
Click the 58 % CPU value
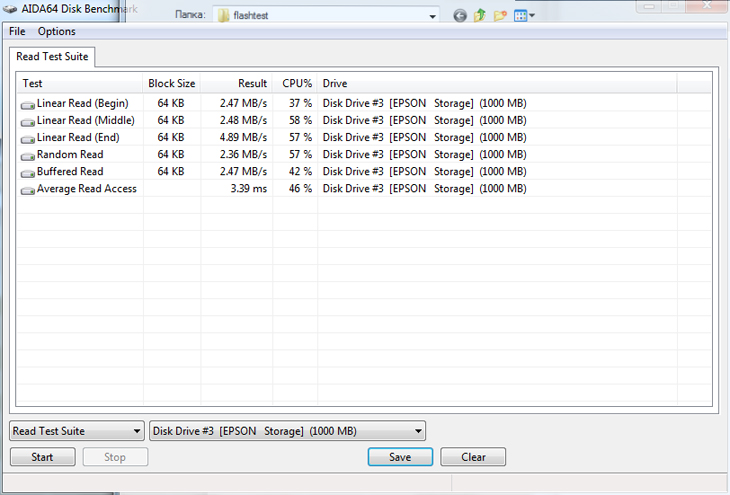[x=300, y=120]
